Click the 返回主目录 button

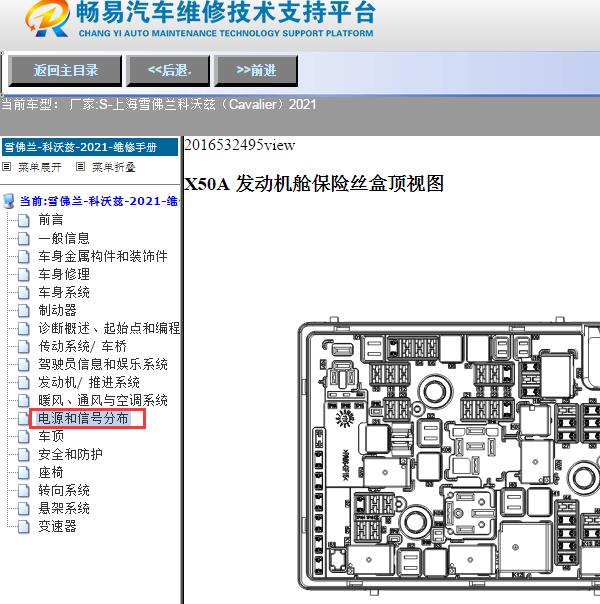coord(65,70)
